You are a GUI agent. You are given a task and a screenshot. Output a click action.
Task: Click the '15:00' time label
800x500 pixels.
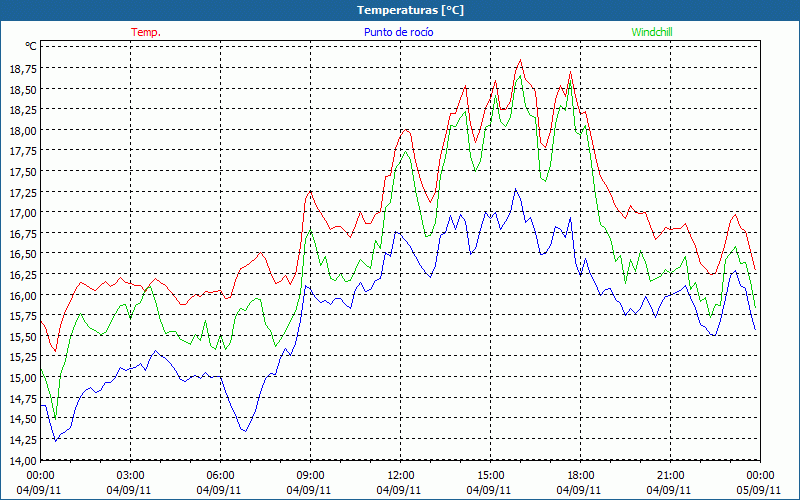[490, 476]
